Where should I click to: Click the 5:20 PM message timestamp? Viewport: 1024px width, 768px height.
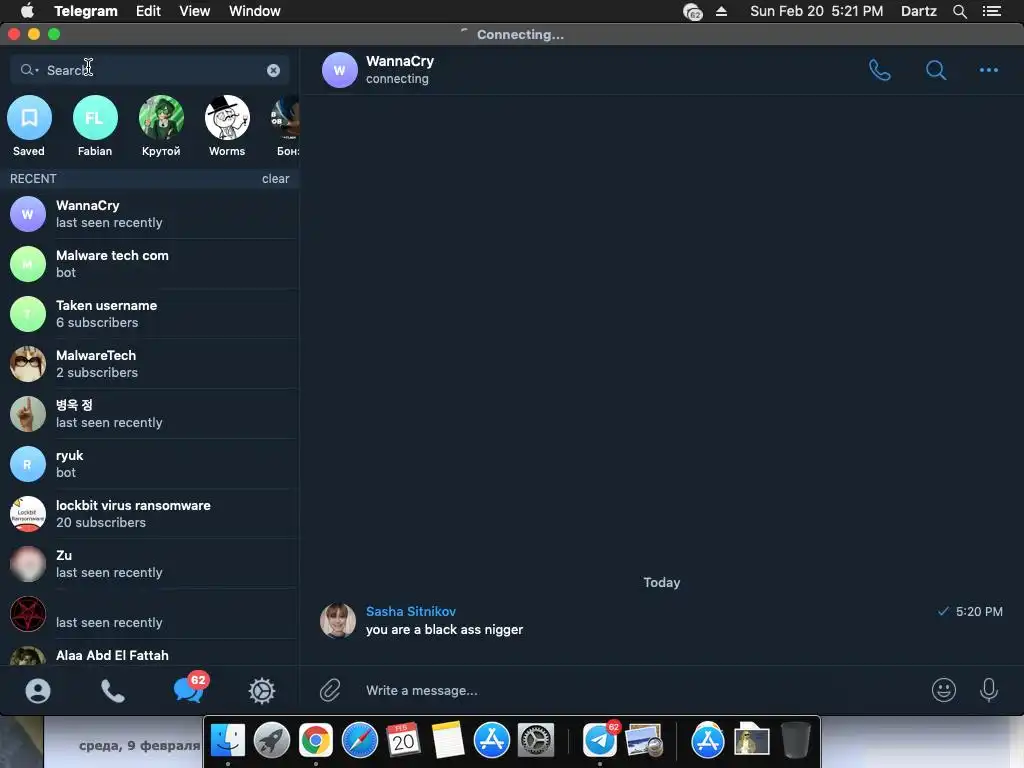coord(979,611)
